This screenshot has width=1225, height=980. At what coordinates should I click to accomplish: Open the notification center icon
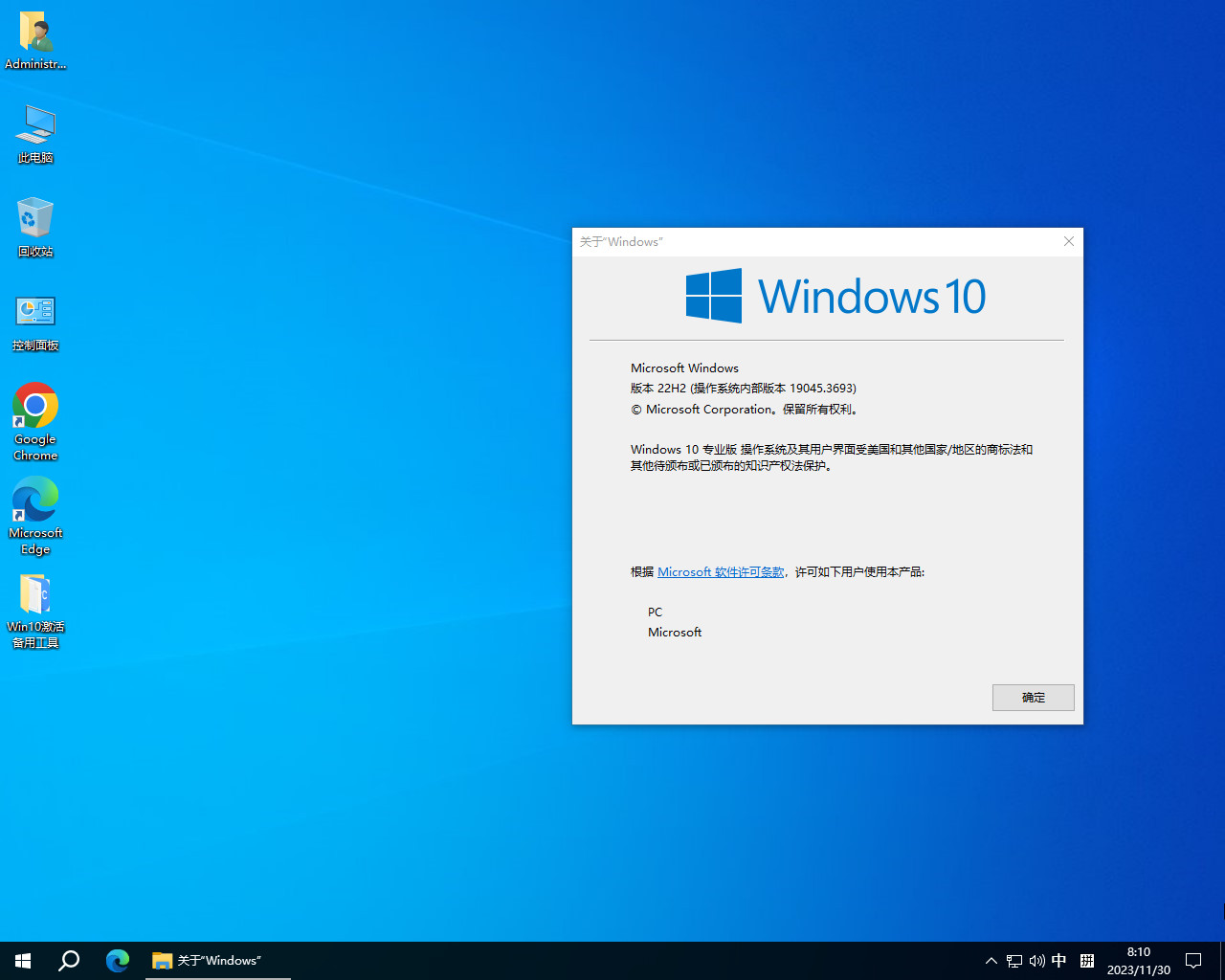[1193, 961]
